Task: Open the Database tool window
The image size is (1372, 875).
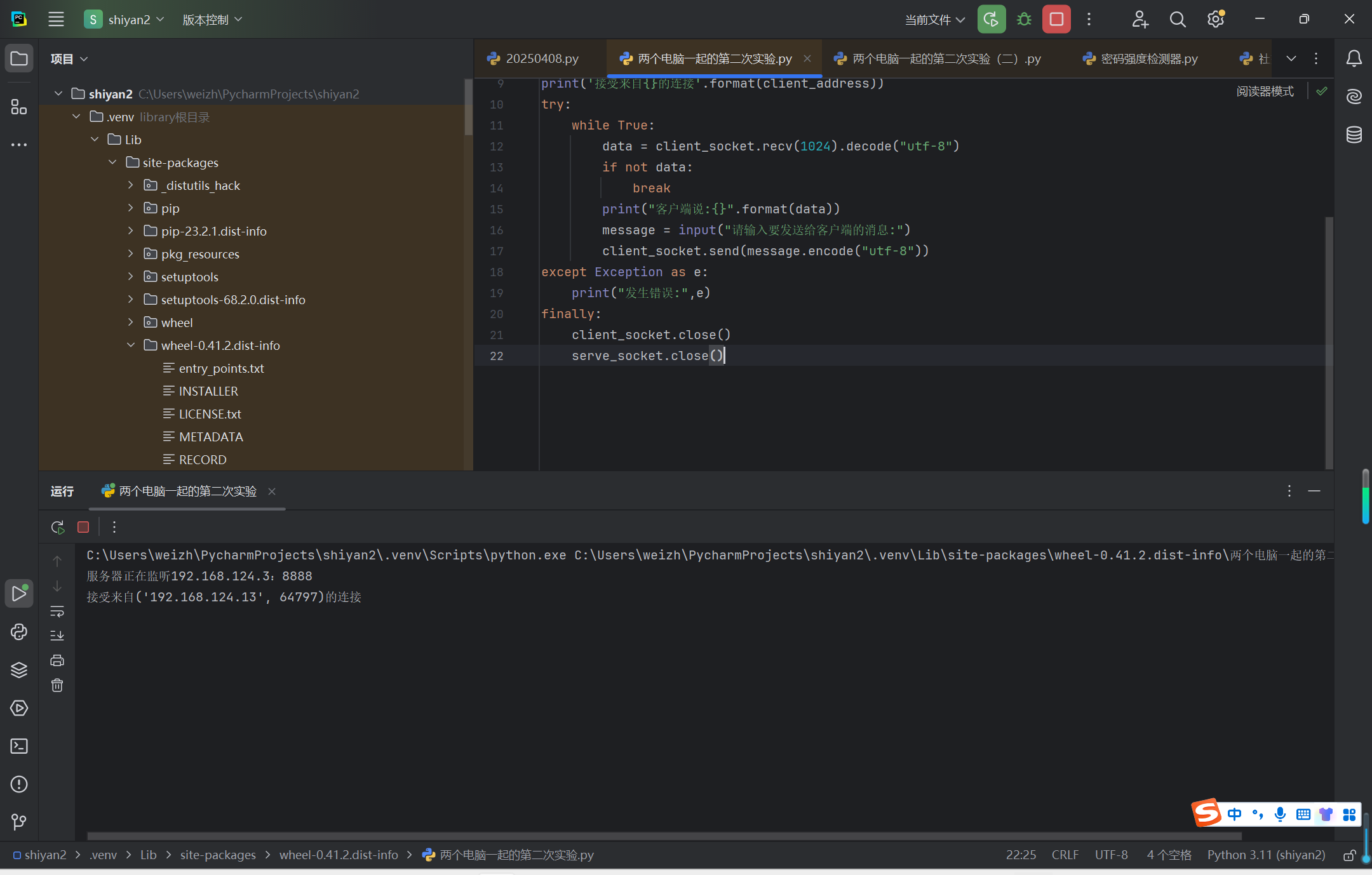Action: click(1354, 135)
